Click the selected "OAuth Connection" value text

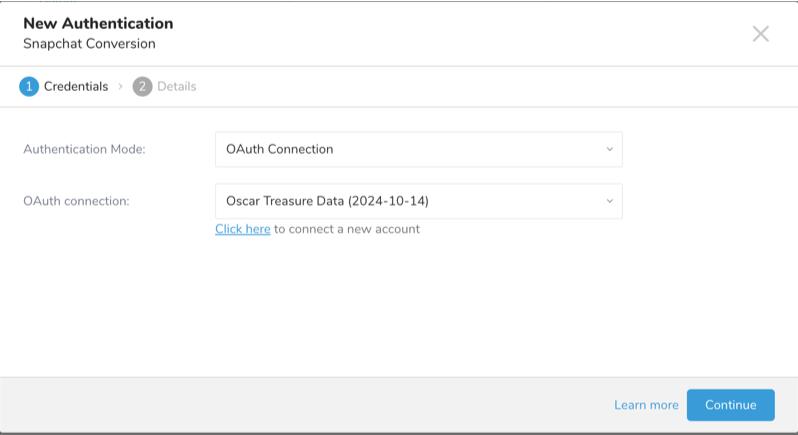pyautogui.click(x=280, y=149)
